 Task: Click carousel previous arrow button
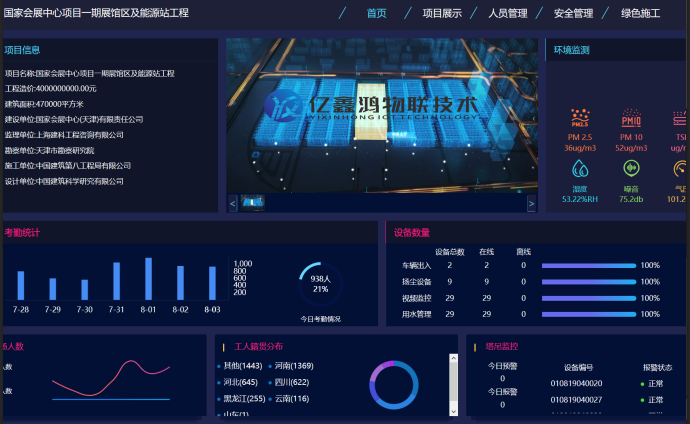click(233, 203)
